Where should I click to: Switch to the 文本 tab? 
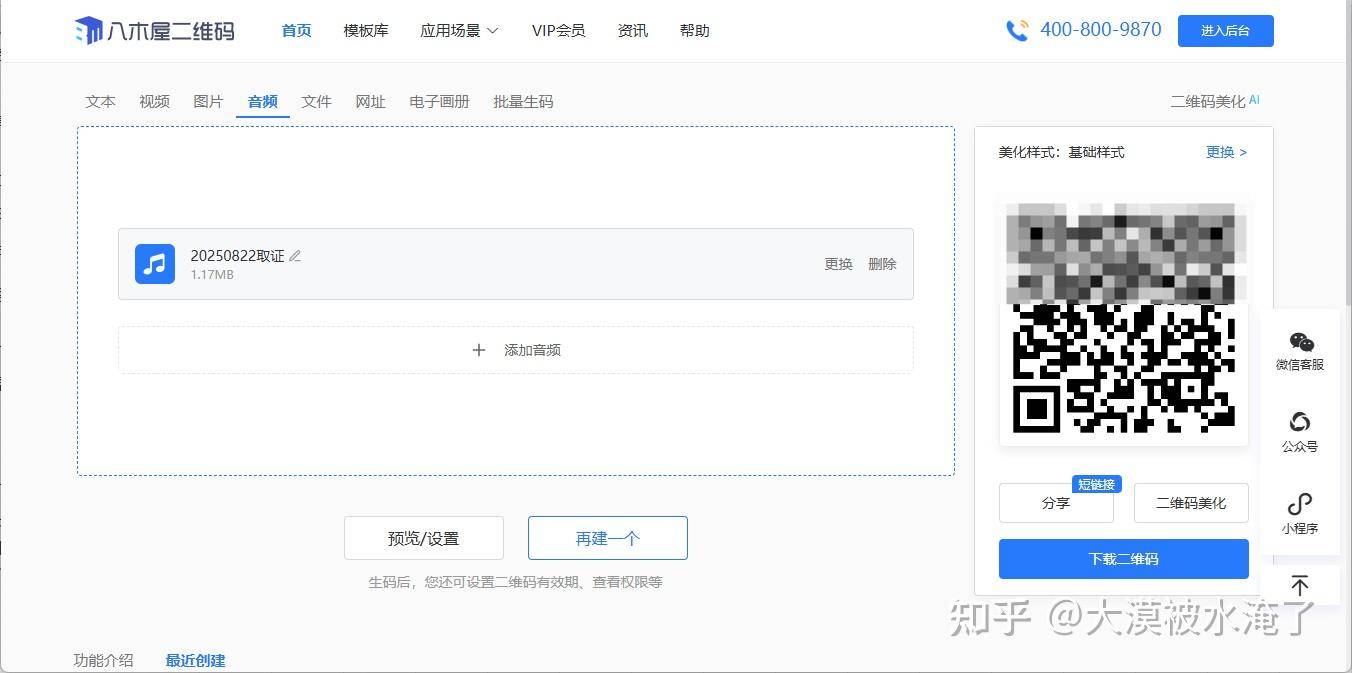click(101, 101)
